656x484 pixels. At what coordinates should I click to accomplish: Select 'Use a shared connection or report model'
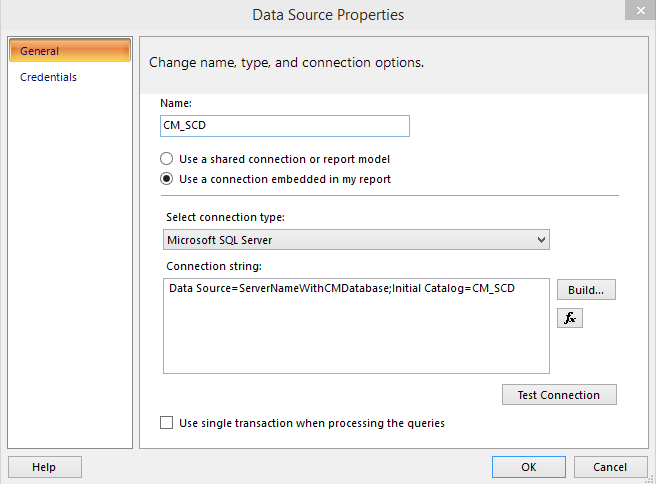[167, 159]
